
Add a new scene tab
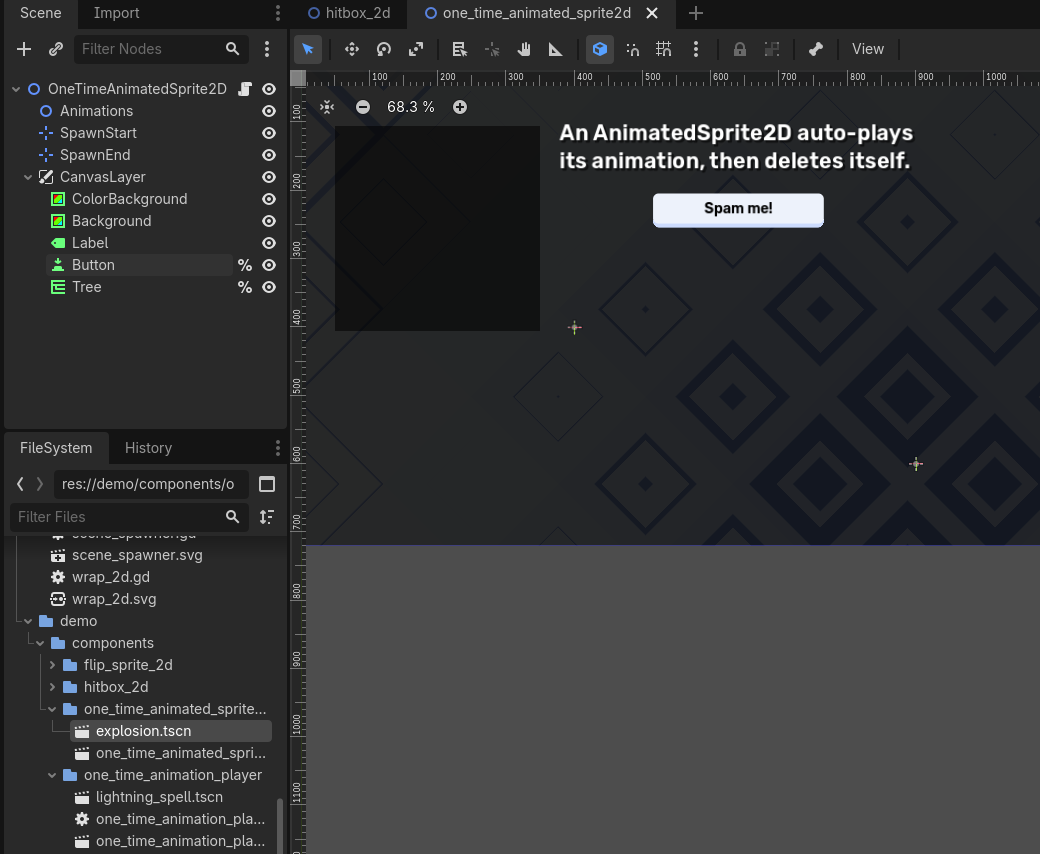click(x=696, y=13)
